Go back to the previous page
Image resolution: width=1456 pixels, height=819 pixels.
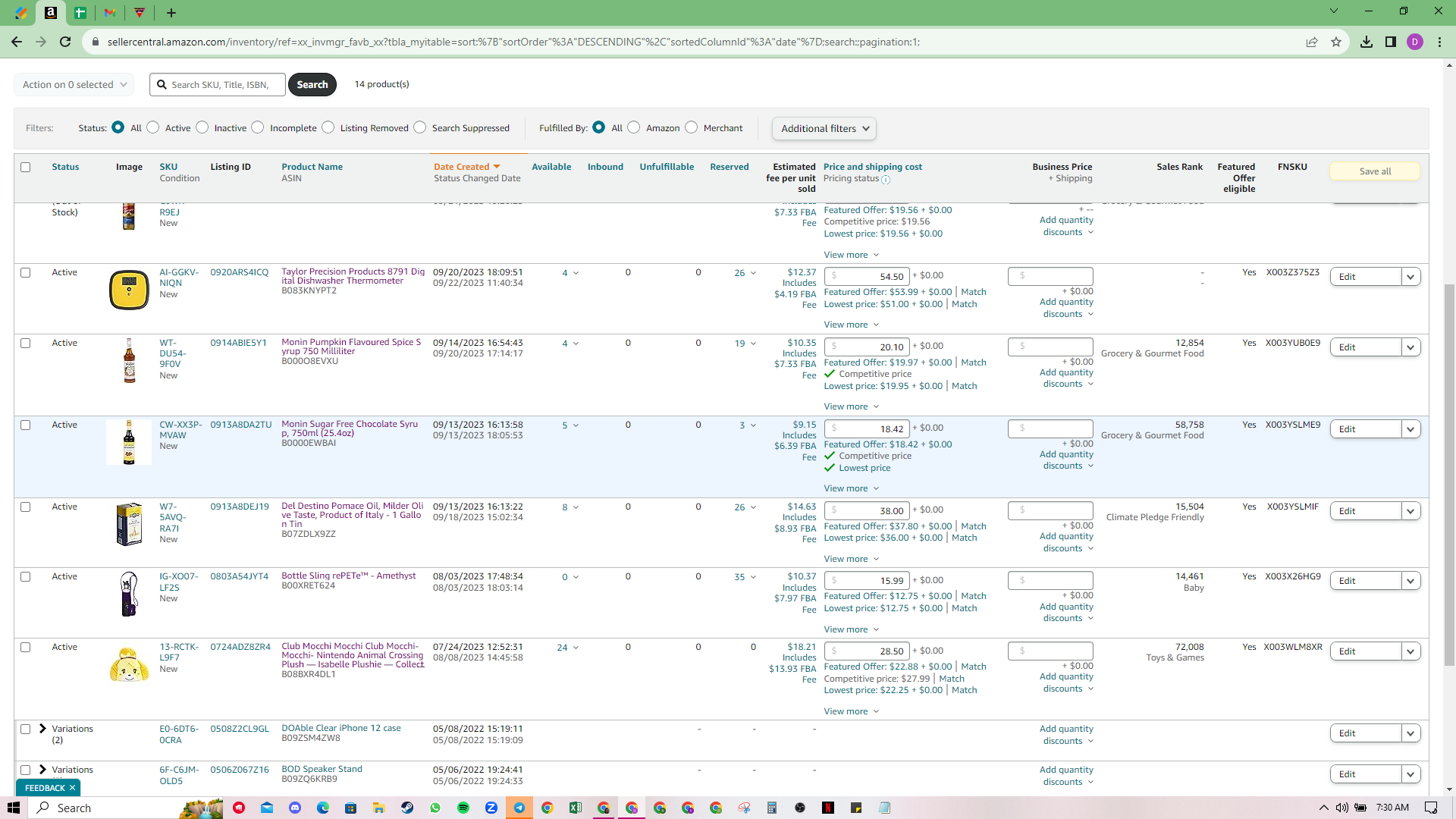(17, 42)
